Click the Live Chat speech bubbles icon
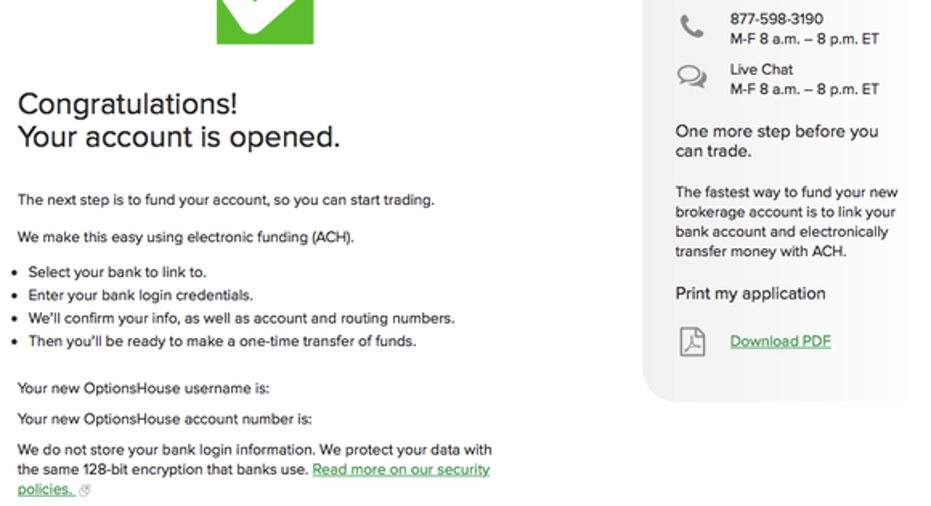The image size is (931, 506). coord(692,77)
